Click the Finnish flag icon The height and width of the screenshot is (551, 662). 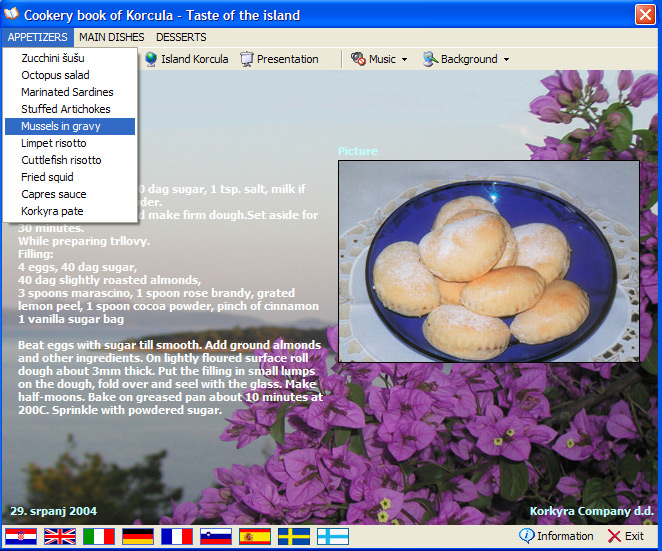[x=333, y=537]
